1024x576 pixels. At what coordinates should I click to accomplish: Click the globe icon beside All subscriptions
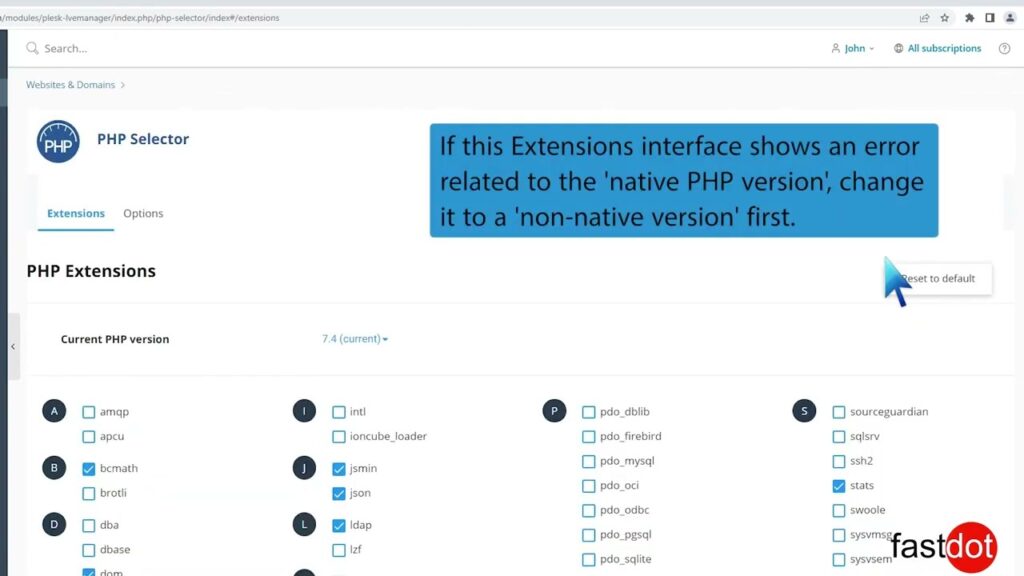point(901,47)
